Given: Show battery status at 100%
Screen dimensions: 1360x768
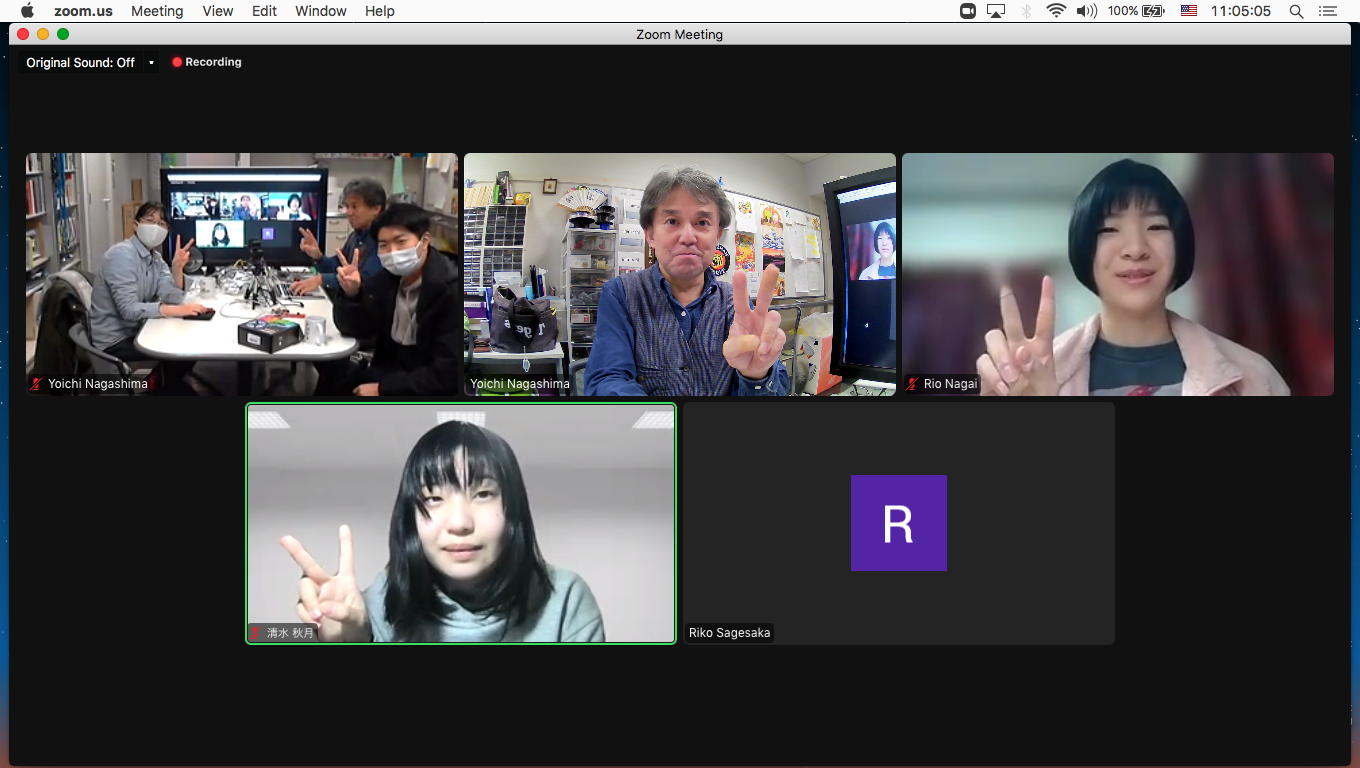Looking at the screenshot, I should click(1136, 11).
